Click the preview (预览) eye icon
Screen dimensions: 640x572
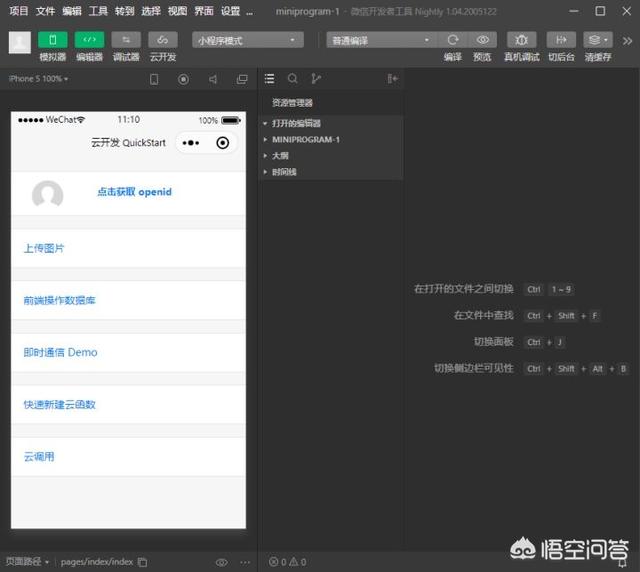[x=482, y=40]
